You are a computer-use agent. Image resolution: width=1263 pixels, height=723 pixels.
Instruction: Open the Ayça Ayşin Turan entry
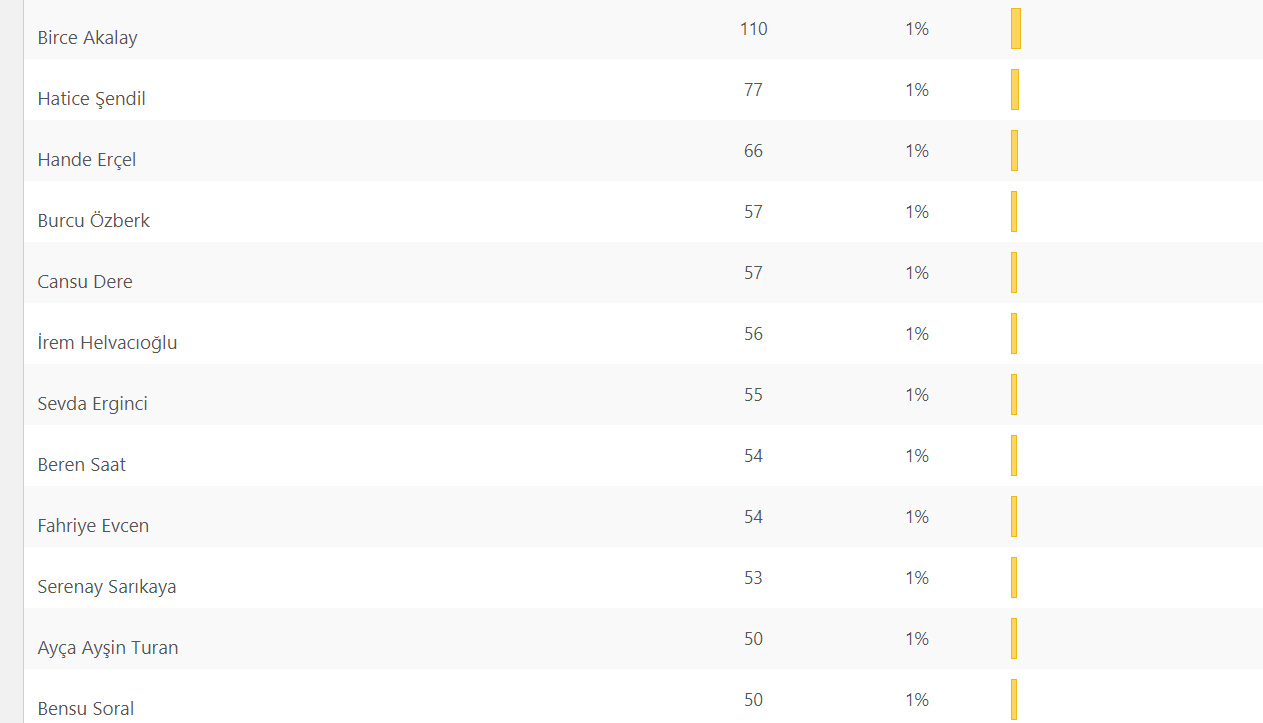[107, 648]
